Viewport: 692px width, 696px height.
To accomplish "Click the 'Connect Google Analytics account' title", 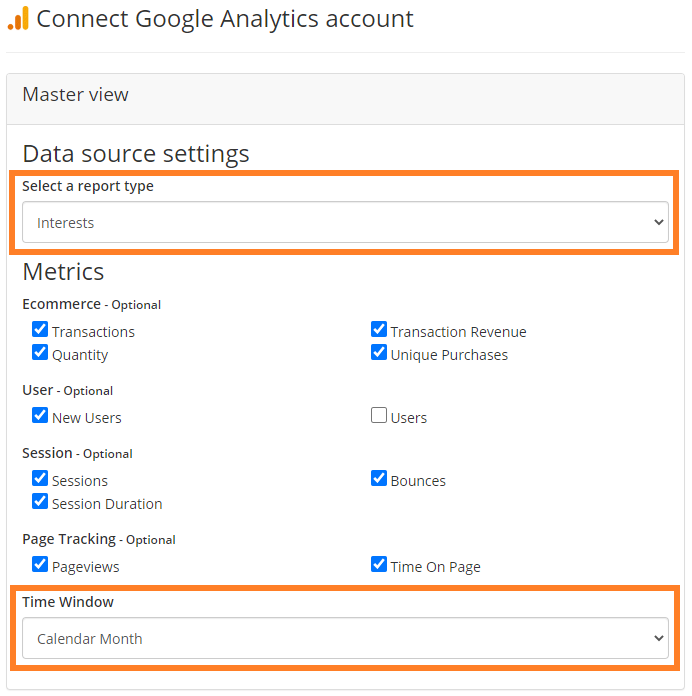I will coord(225,19).
